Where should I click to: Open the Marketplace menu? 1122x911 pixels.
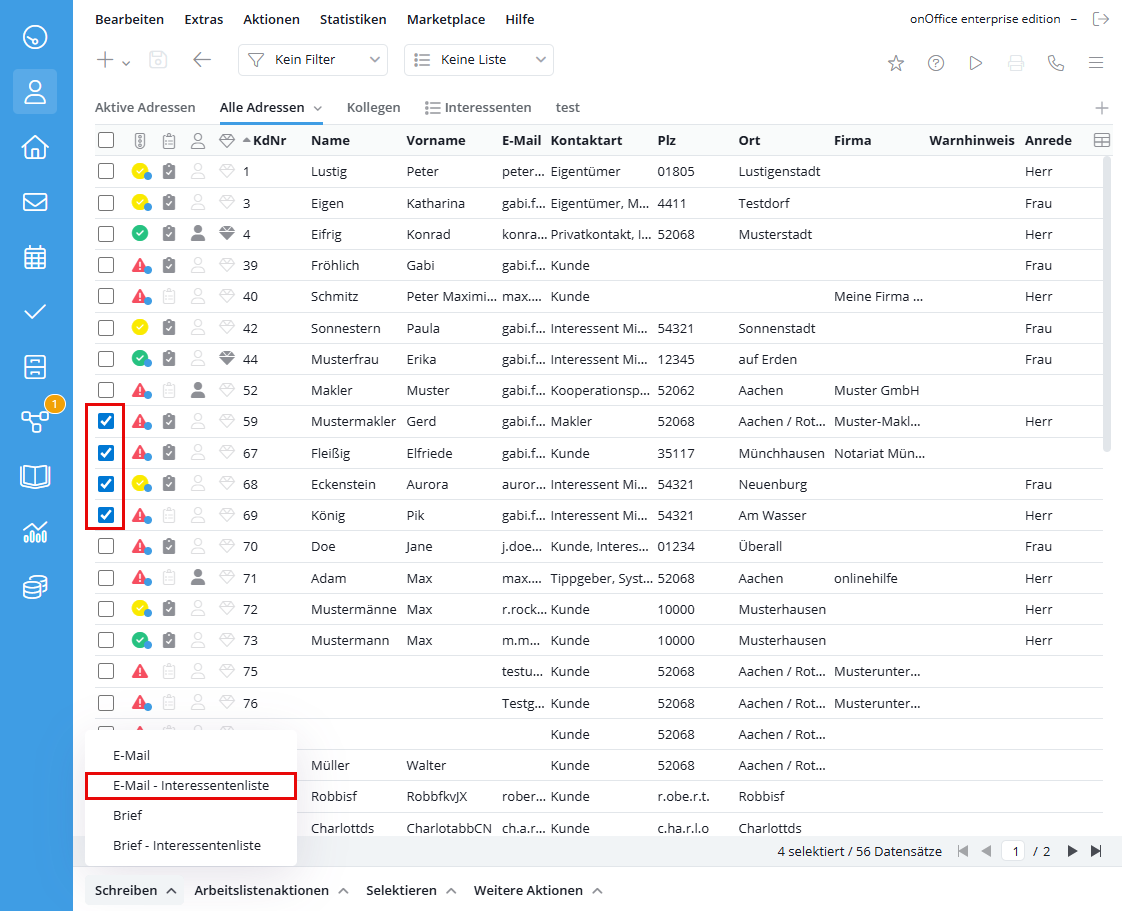pos(446,19)
